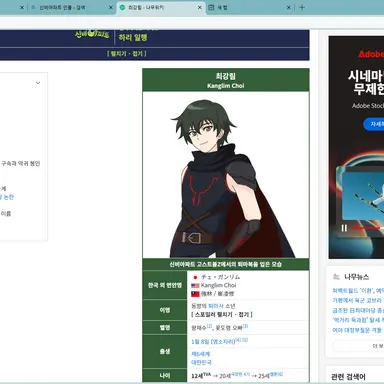The width and height of the screenshot is (384, 384).
Task: Open footnote [2] after 왕재수
Action: click(209, 326)
